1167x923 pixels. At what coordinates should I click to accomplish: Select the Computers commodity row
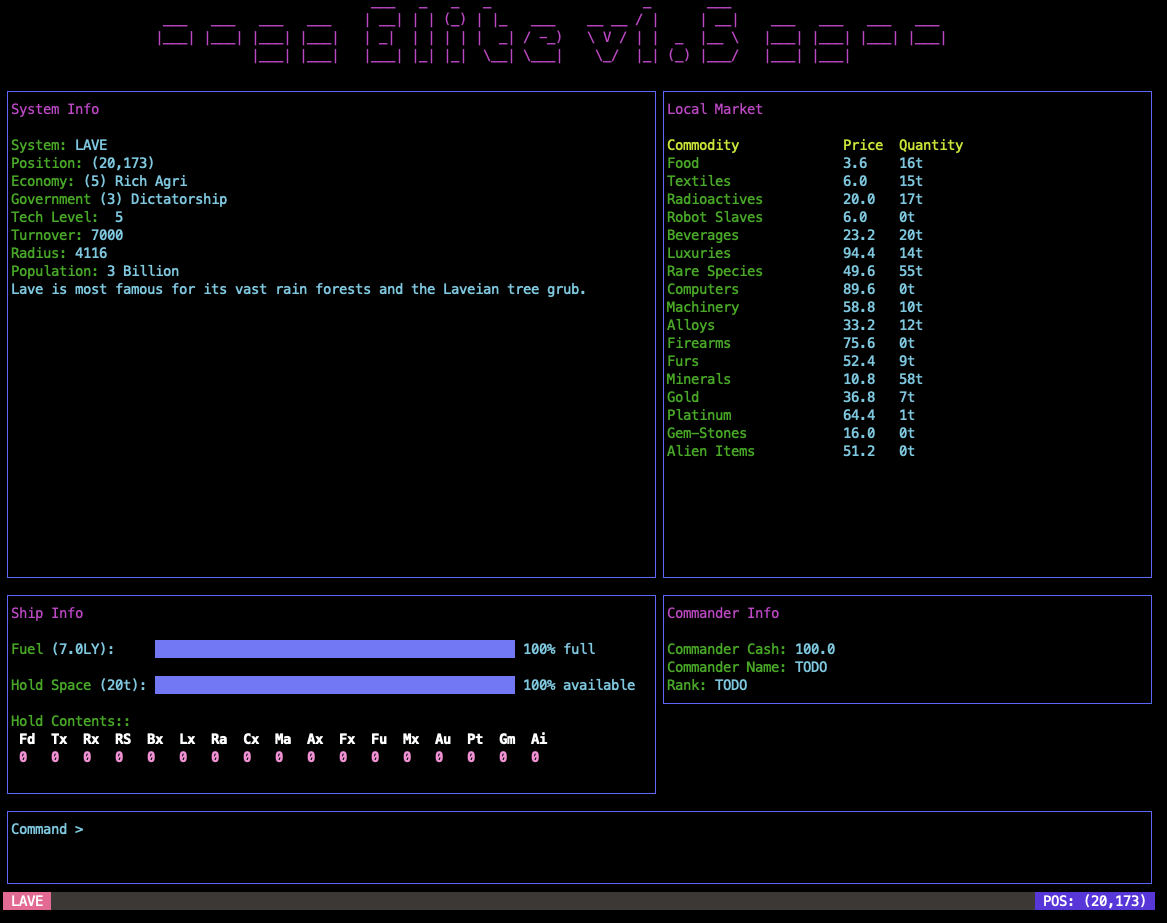pyautogui.click(x=702, y=289)
